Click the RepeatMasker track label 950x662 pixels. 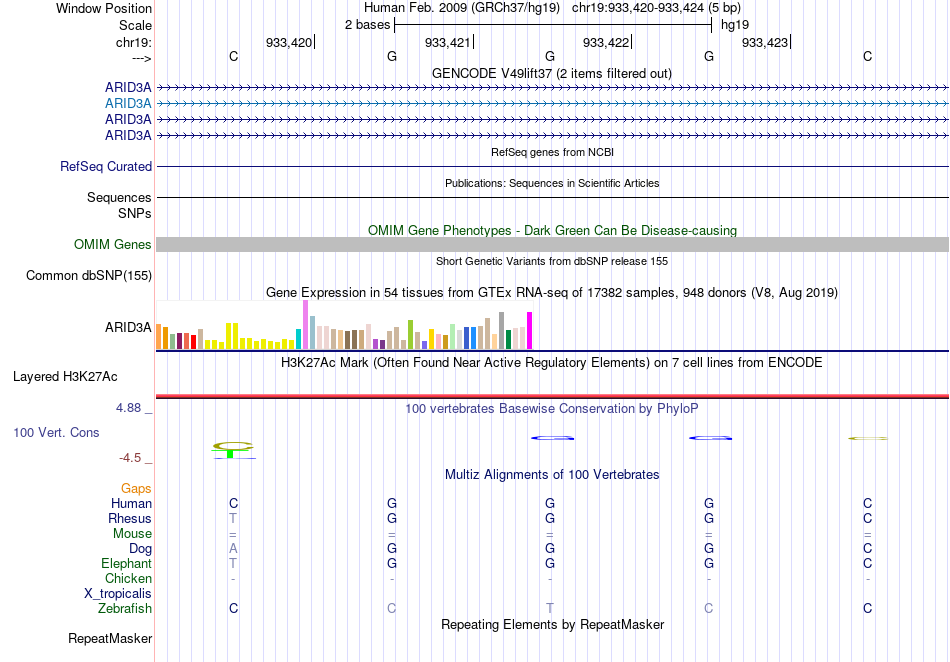[110, 638]
